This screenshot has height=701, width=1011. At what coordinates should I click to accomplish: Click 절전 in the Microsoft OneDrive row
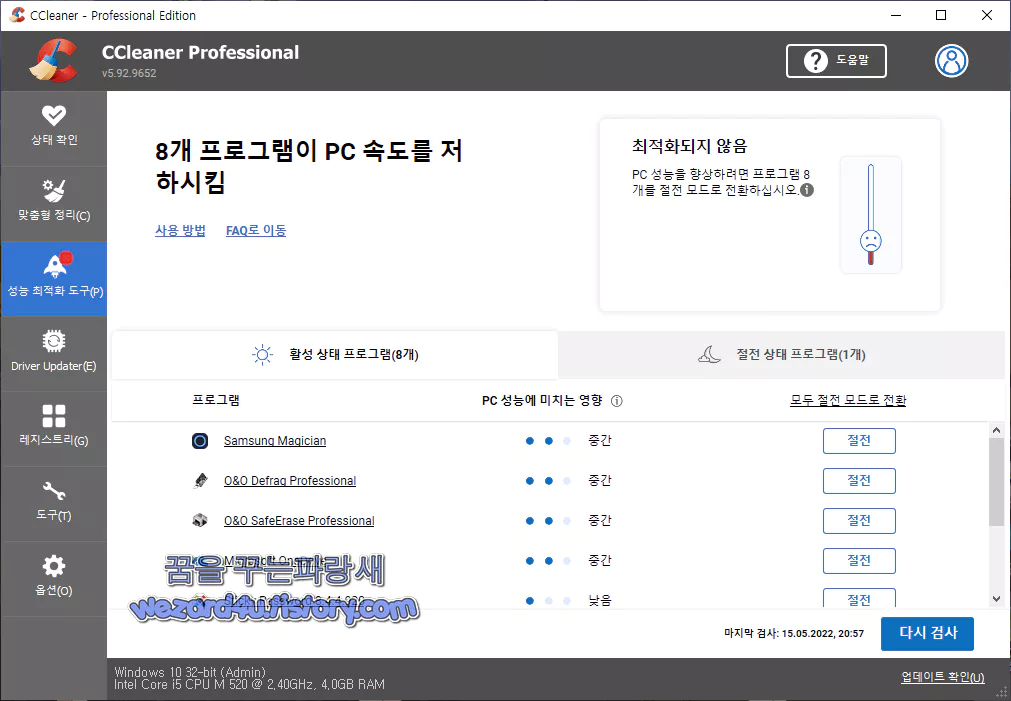(859, 561)
